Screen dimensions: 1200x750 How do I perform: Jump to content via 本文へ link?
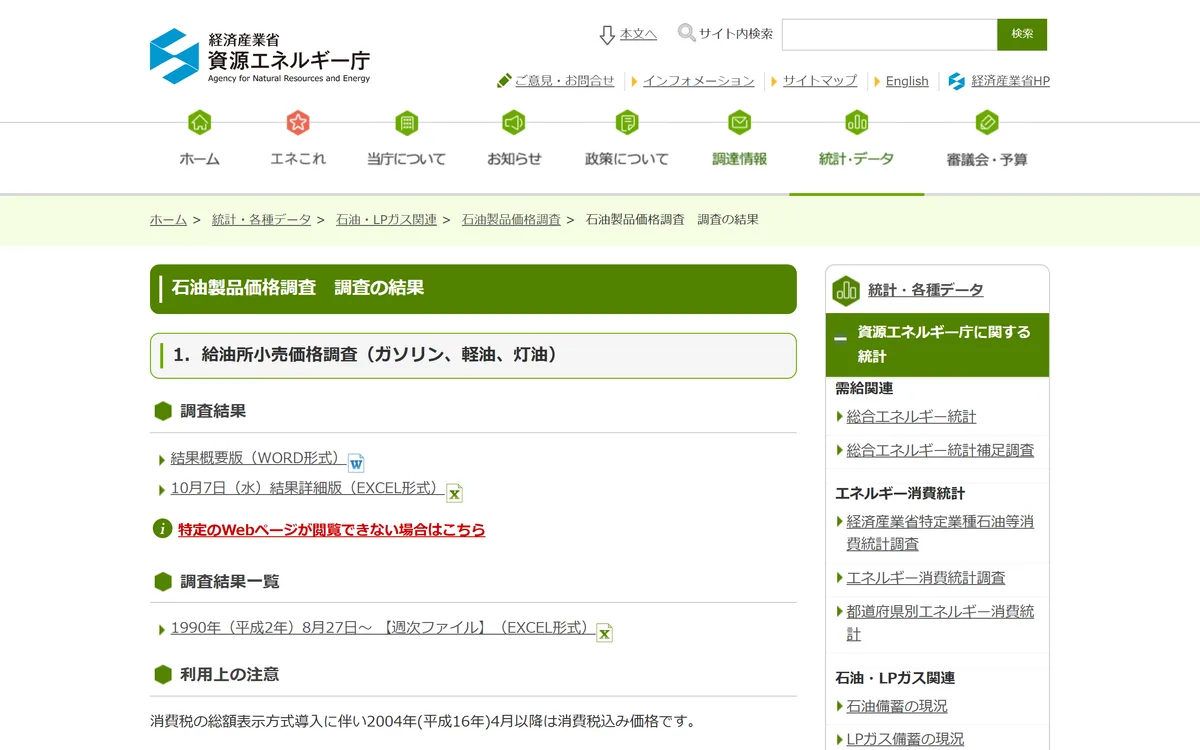coord(638,34)
